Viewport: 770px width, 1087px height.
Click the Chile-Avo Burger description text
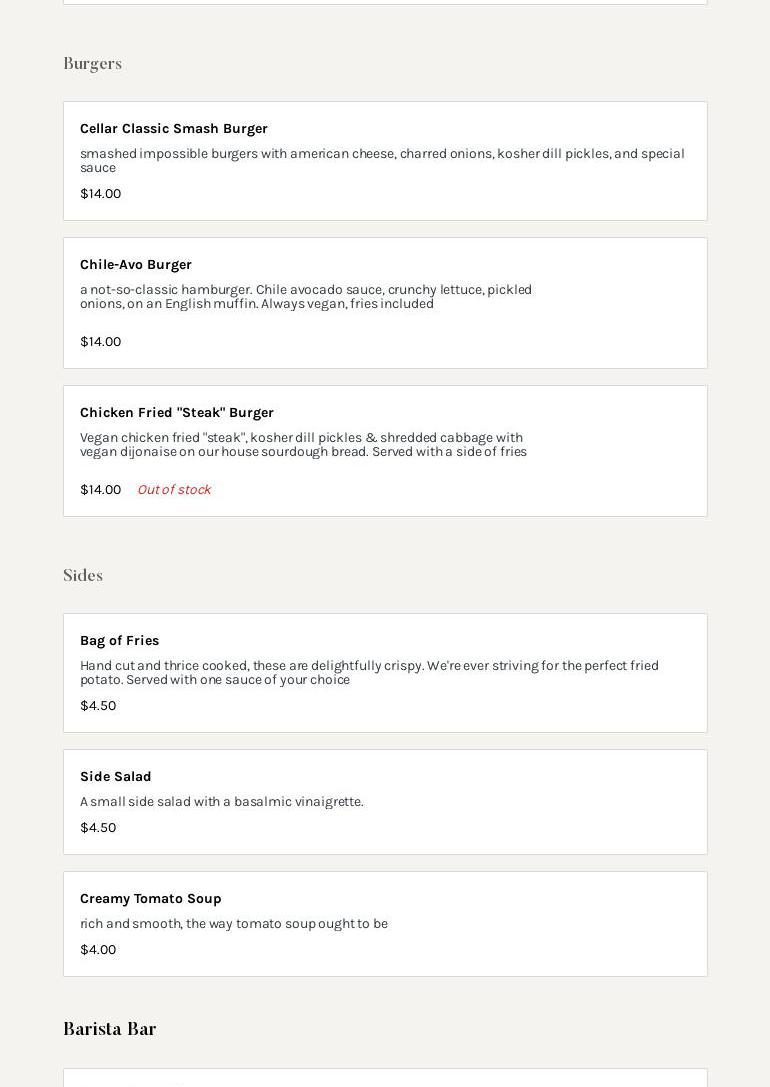pos(306,297)
